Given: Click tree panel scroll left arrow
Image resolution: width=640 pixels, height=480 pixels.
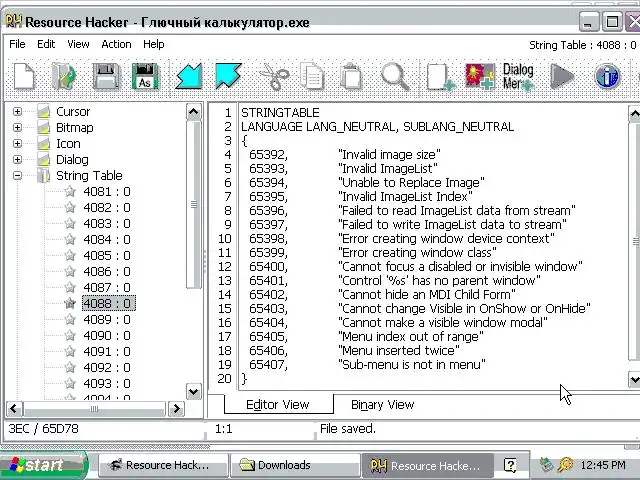Looking at the screenshot, I should pos(14,409).
